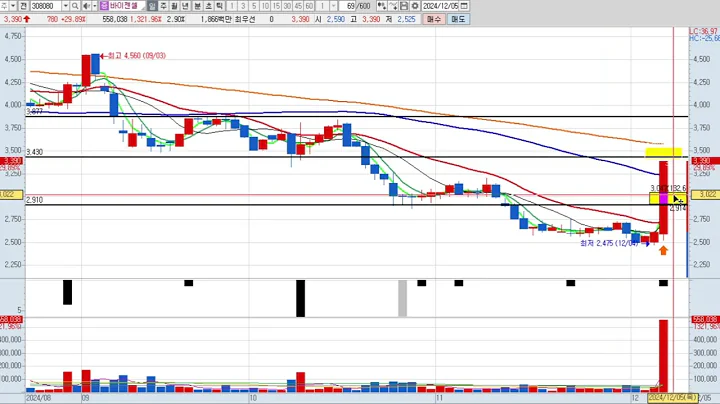Click the custom interval value field
The height and width of the screenshot is (404, 720).
[323, 6]
